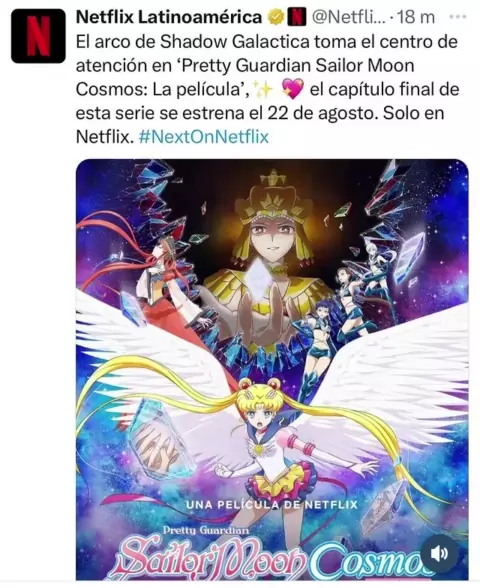The image size is (480, 588).
Task: Click the 'UNA PELÍCULA DE NETFLIX' caption
Action: (272, 505)
